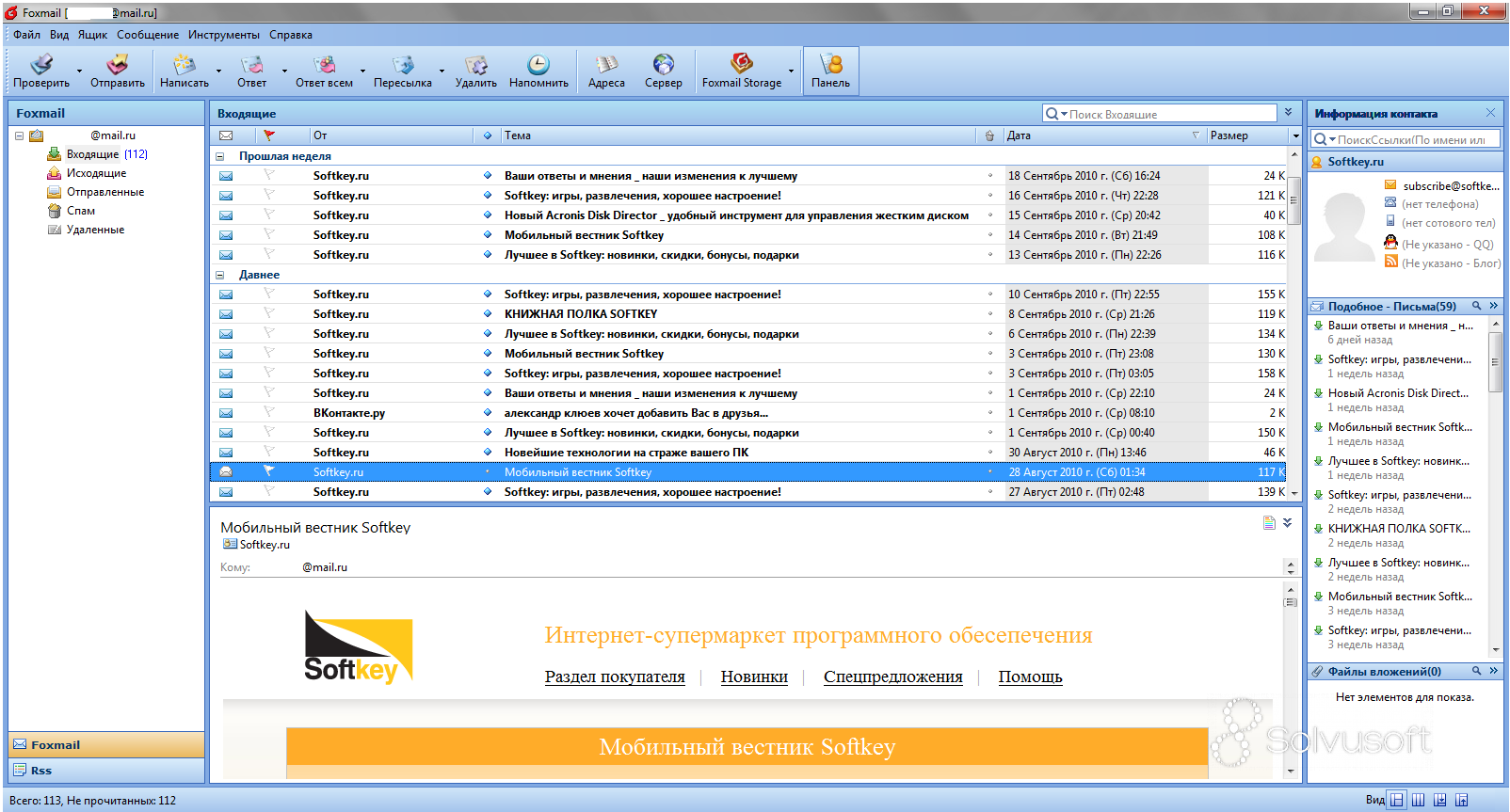Open the Инструменты menu
Image resolution: width=1510 pixels, height=812 pixels.
click(x=224, y=35)
